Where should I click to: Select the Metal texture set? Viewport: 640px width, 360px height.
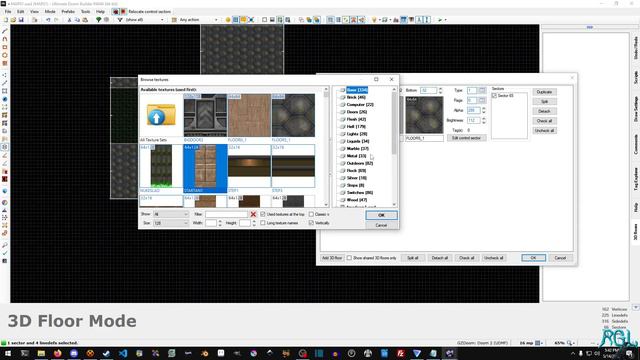356,156
